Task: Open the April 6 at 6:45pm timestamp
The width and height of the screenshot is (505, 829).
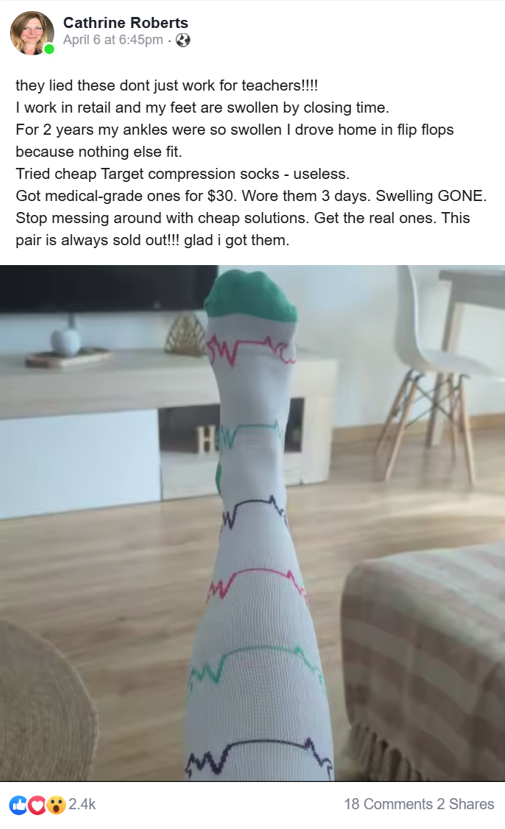Action: (113, 40)
